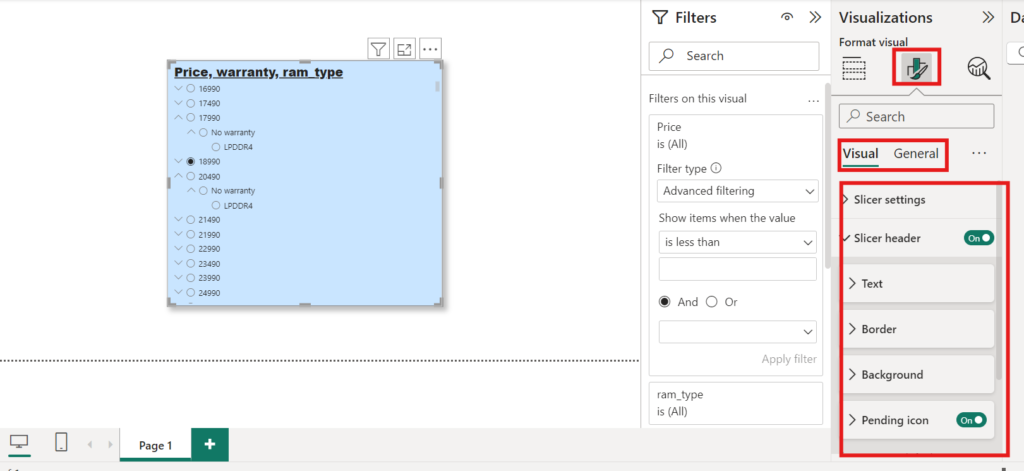Select the 22990 radio option
The height and width of the screenshot is (471, 1024).
[190, 249]
